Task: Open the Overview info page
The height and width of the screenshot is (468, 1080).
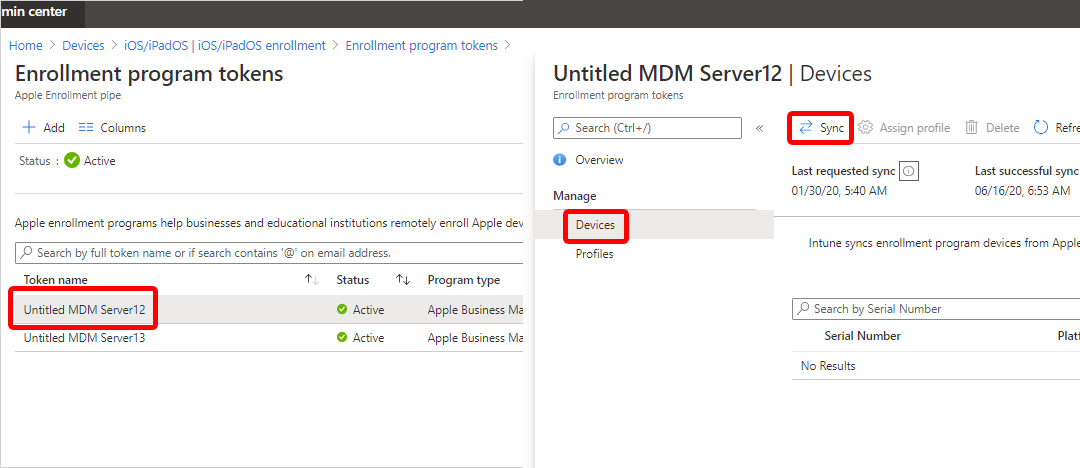Action: click(599, 160)
